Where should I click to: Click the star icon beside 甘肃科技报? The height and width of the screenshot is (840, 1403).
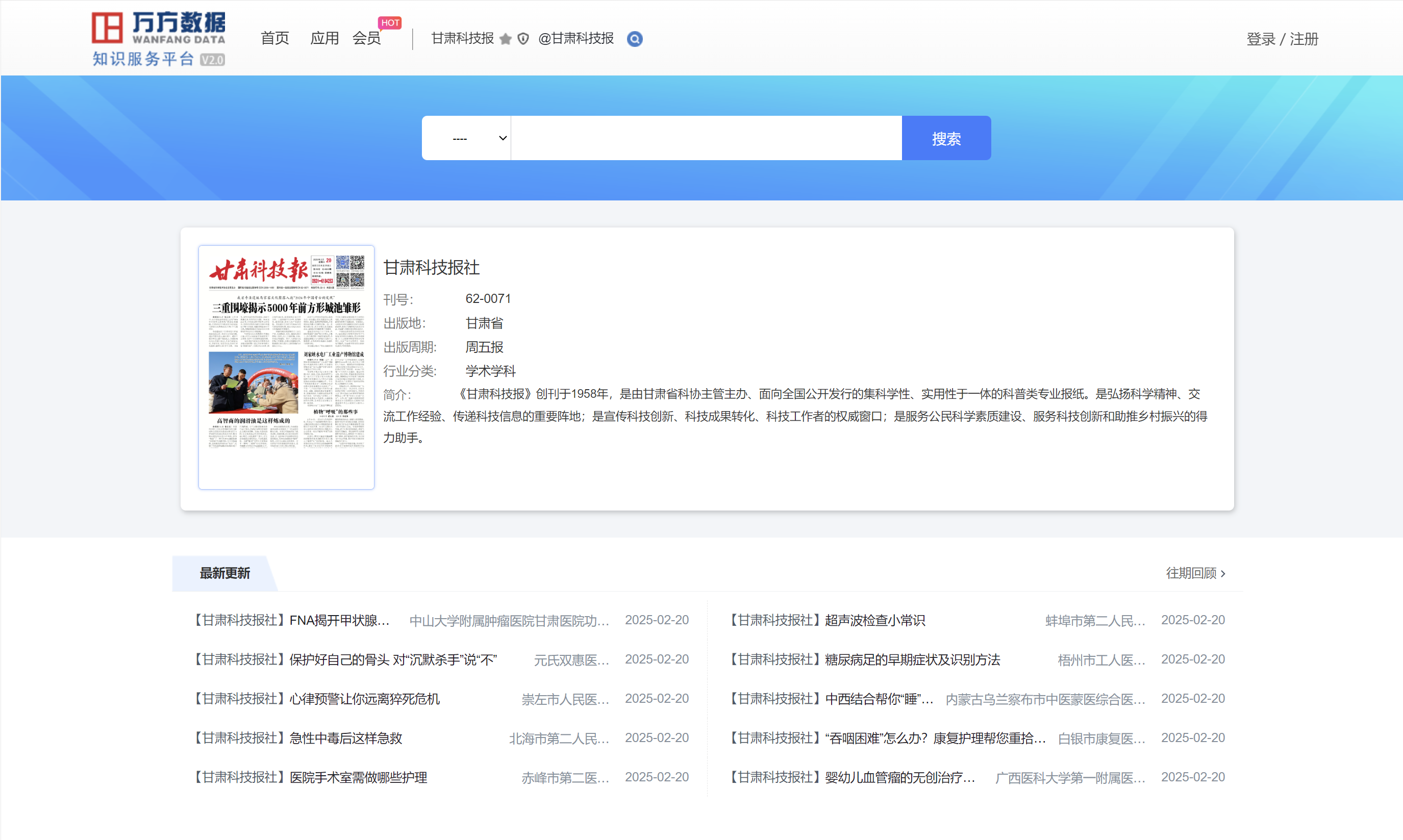click(506, 38)
